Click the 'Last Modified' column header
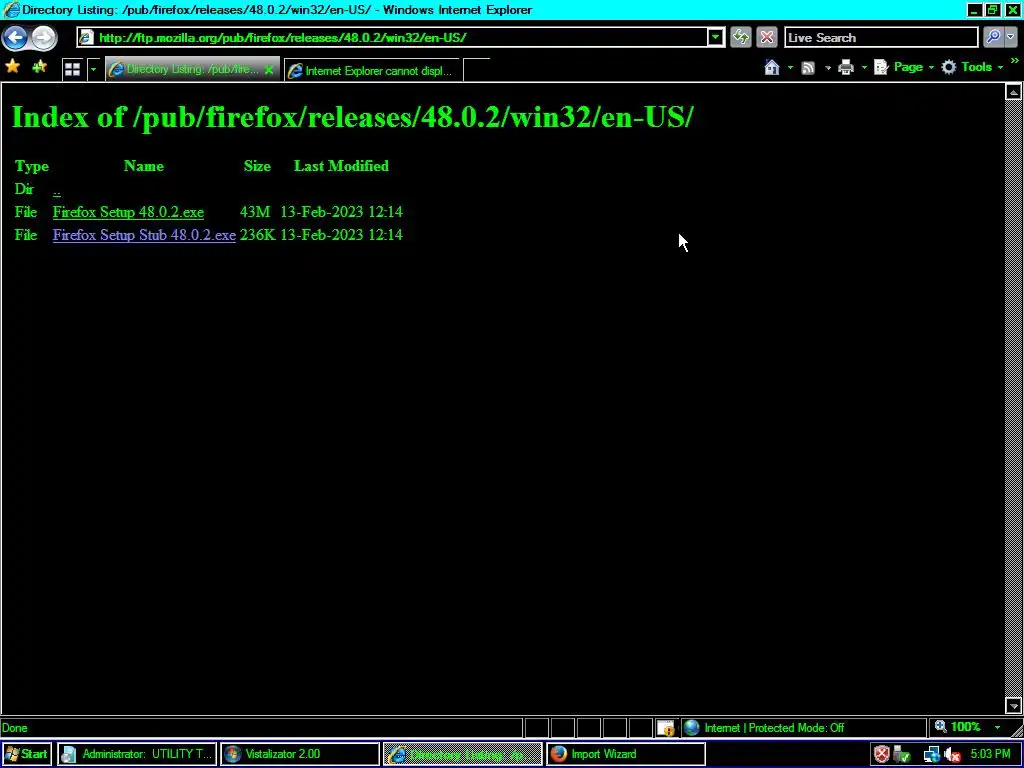The width and height of the screenshot is (1024, 768). (x=341, y=166)
